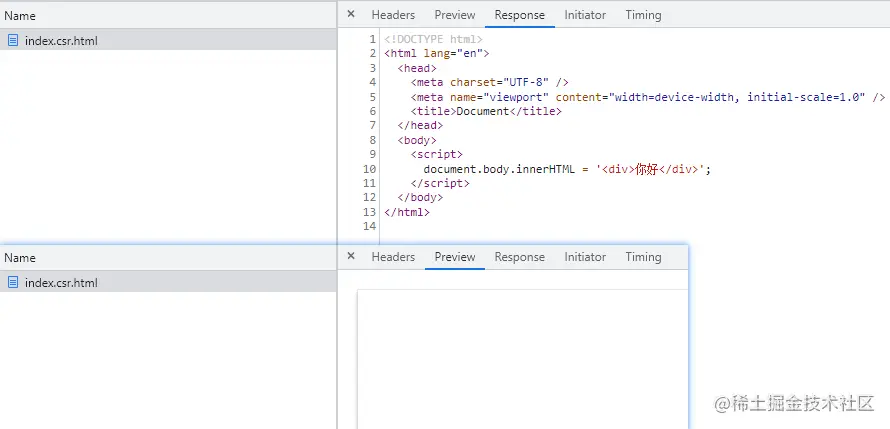Screen dimensions: 890x429
Task: Open the Timing tab in lower panel
Action: (x=643, y=256)
